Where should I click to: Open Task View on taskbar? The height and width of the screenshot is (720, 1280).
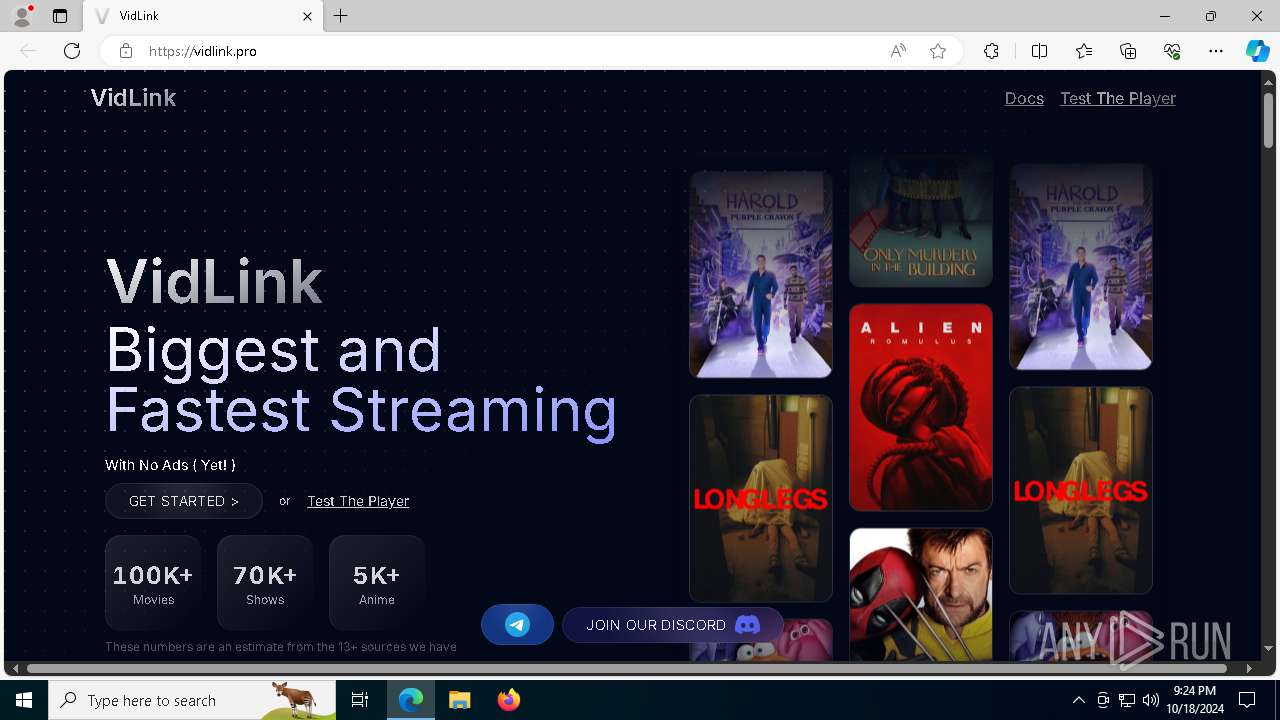coord(360,700)
